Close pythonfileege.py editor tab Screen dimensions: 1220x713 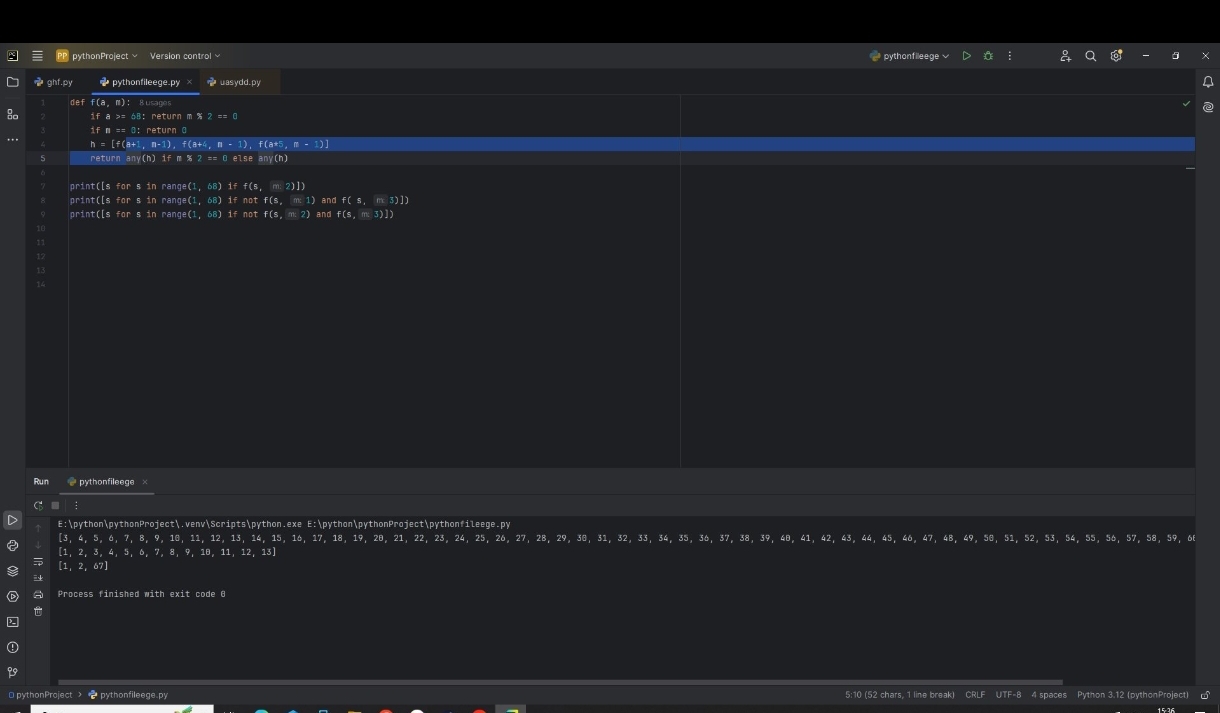(189, 82)
